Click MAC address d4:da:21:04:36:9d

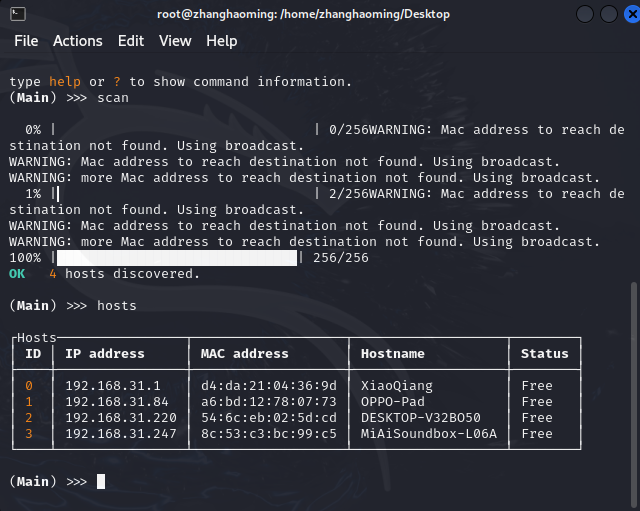pos(269,386)
